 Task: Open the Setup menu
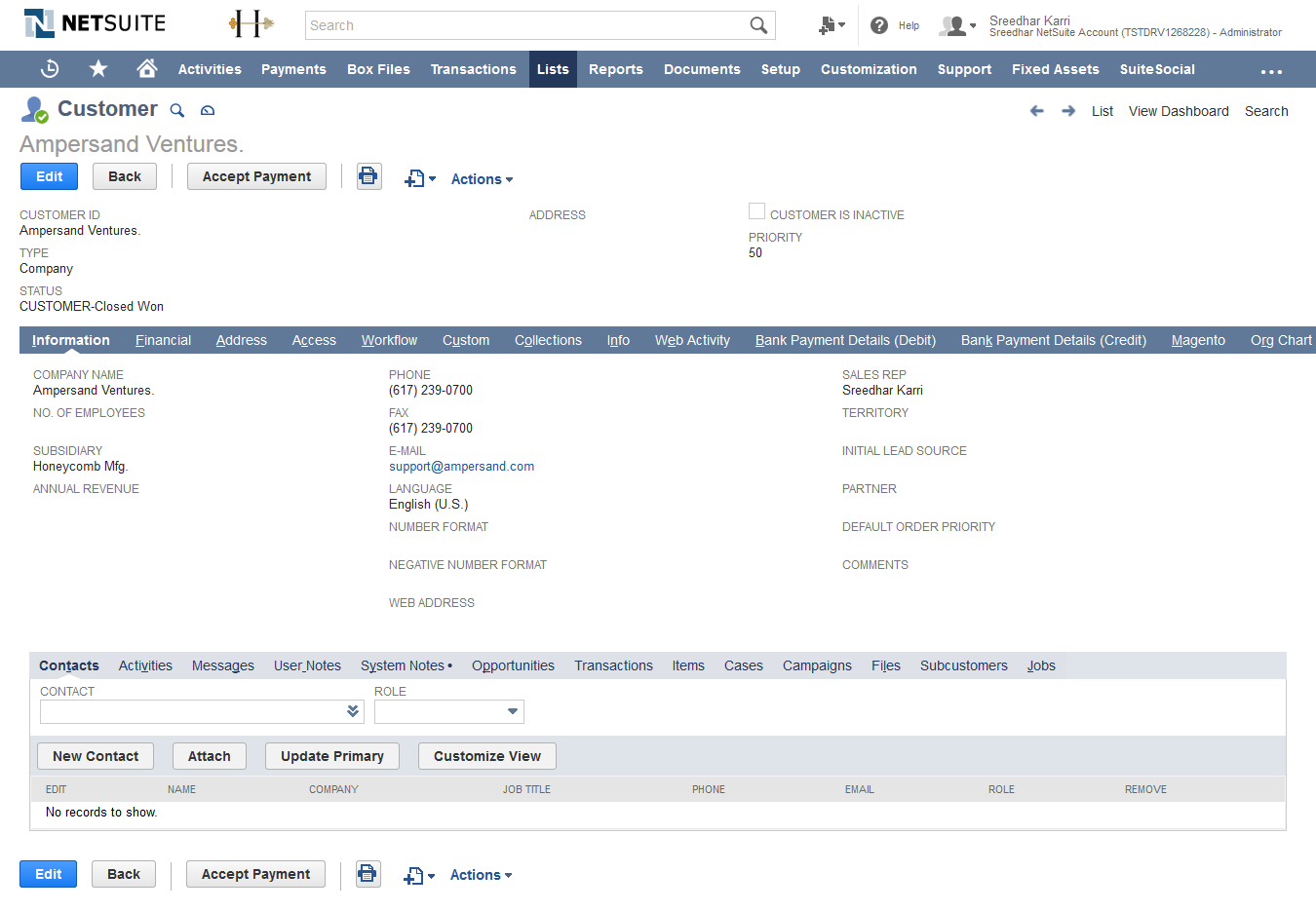tap(781, 69)
